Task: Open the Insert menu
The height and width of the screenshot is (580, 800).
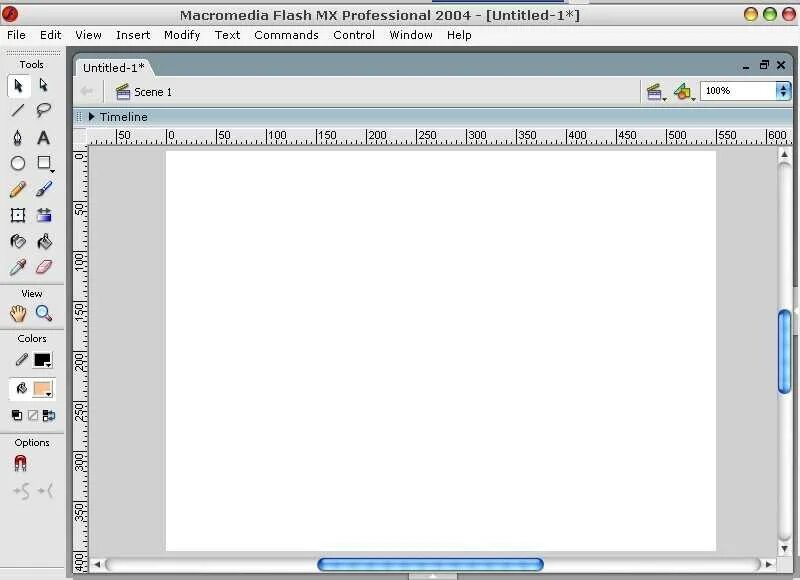Action: (x=133, y=35)
